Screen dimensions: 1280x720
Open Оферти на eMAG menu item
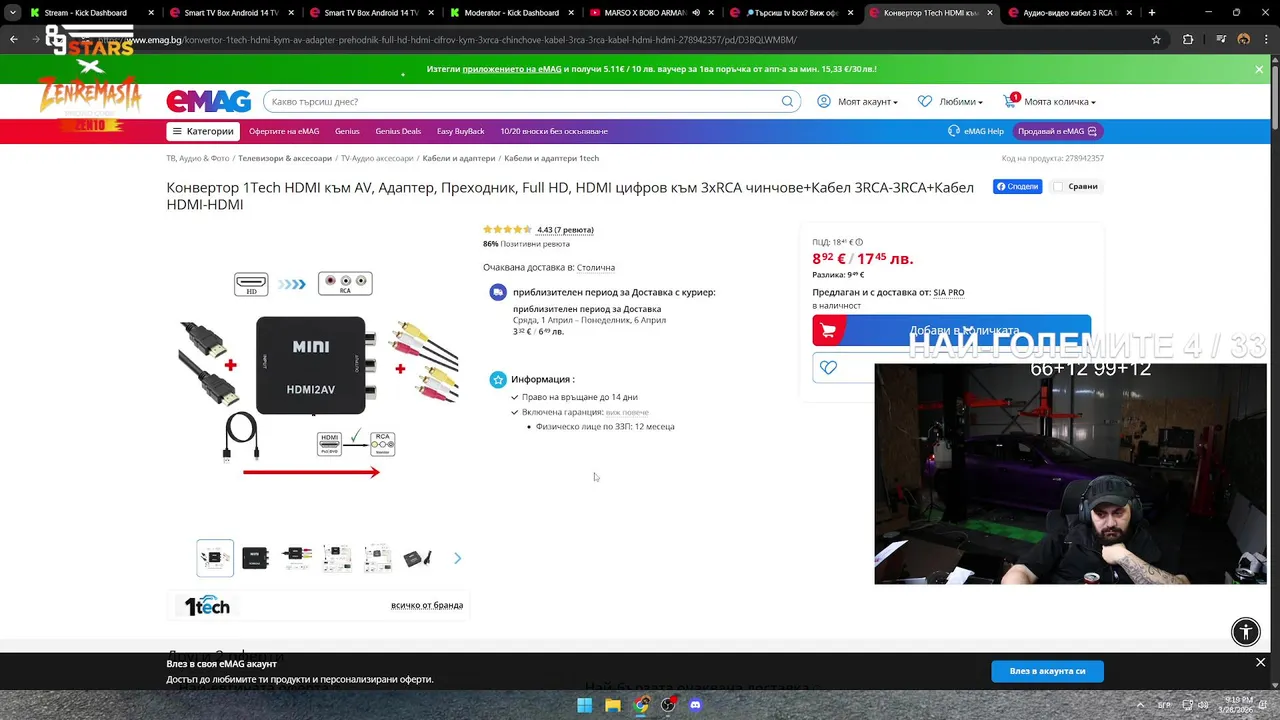[284, 131]
